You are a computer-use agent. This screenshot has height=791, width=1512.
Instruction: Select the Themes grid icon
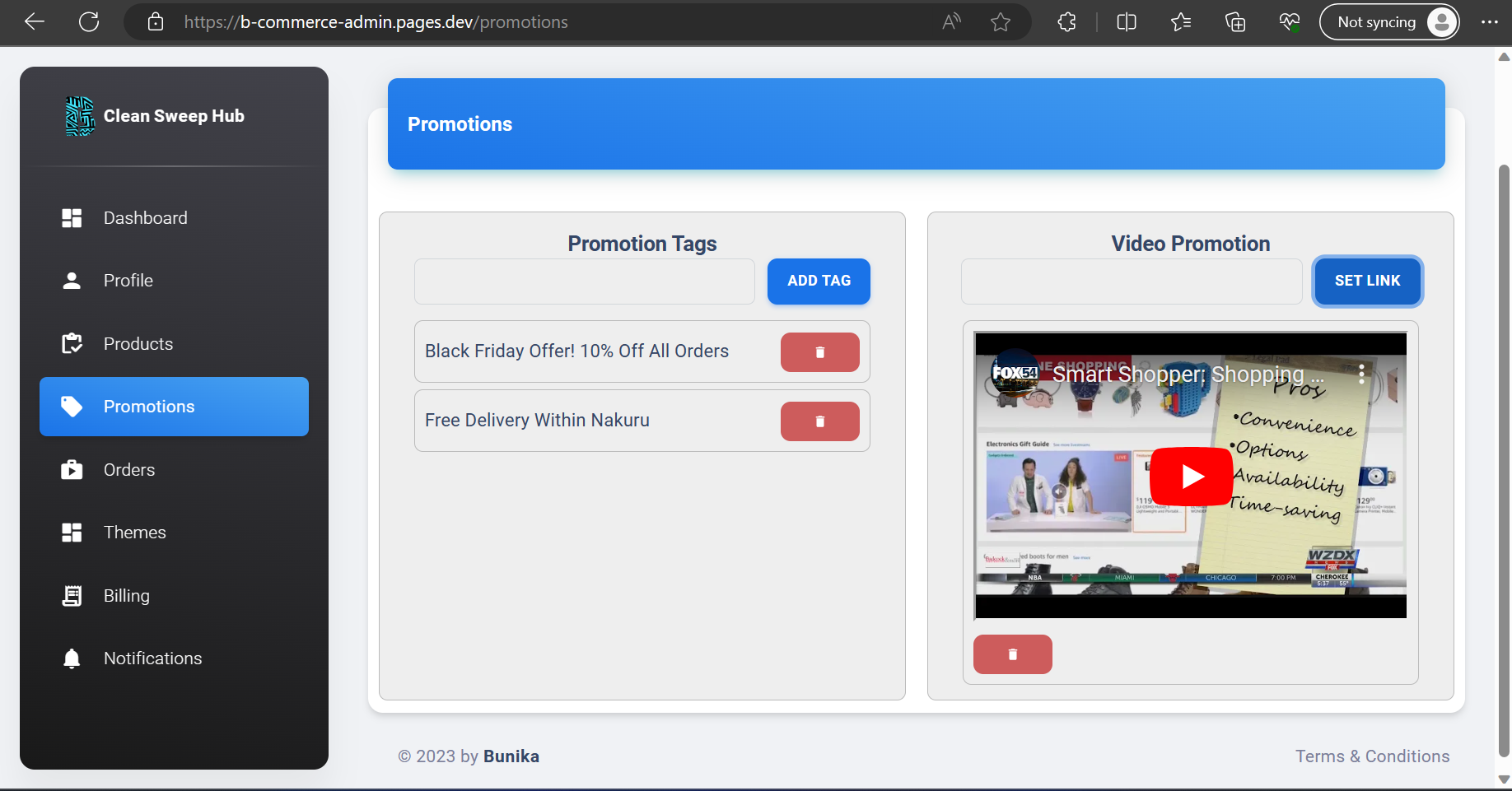click(x=72, y=532)
